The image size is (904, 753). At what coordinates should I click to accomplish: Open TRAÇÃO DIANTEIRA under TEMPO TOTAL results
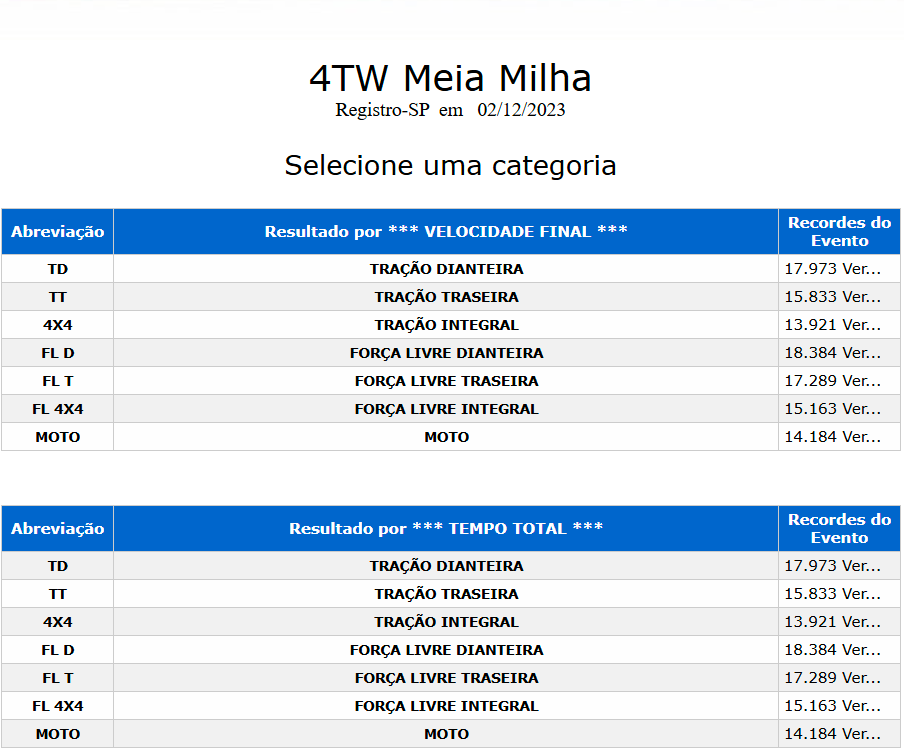click(x=446, y=566)
